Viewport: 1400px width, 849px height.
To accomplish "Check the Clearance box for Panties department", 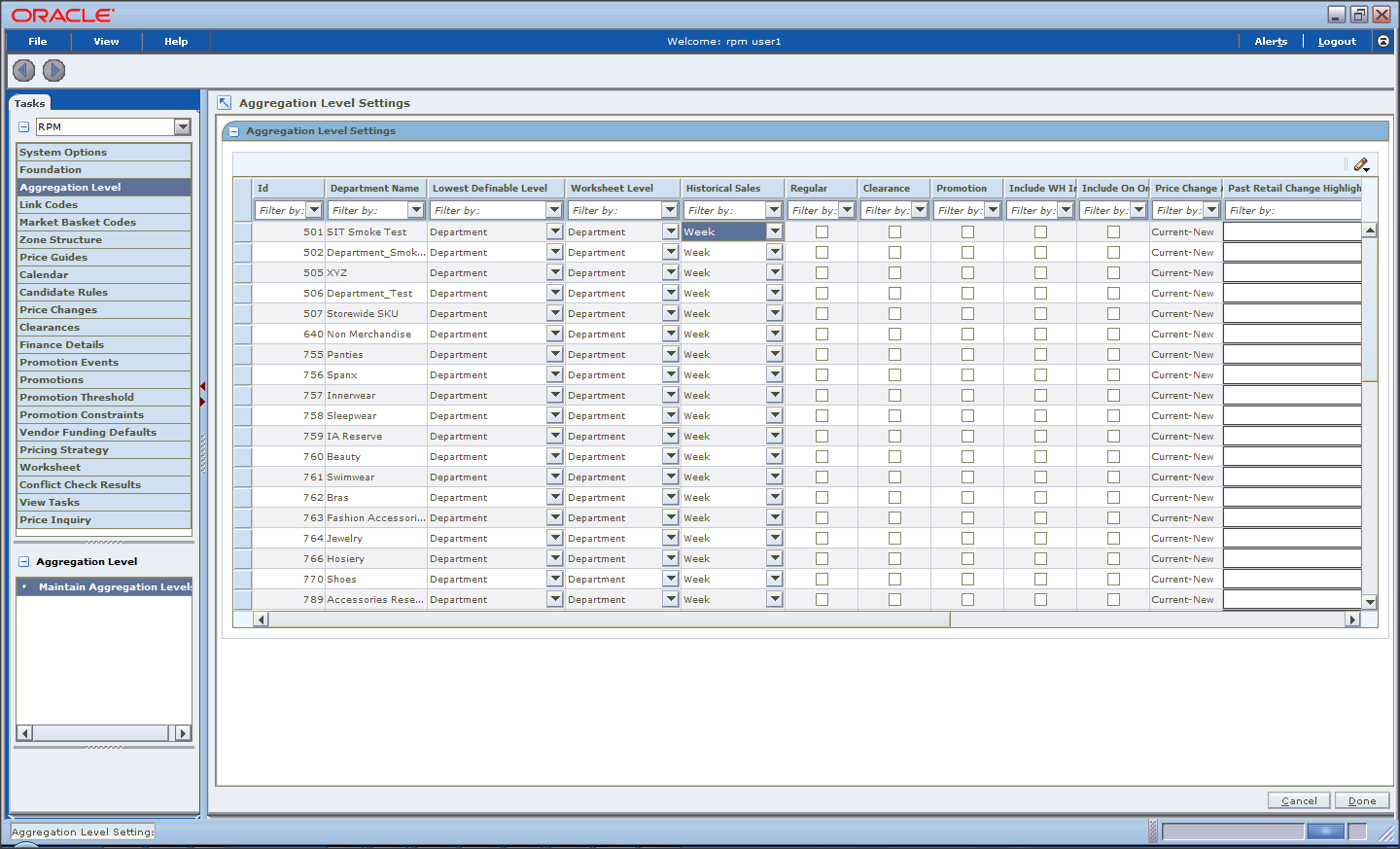I will click(894, 354).
